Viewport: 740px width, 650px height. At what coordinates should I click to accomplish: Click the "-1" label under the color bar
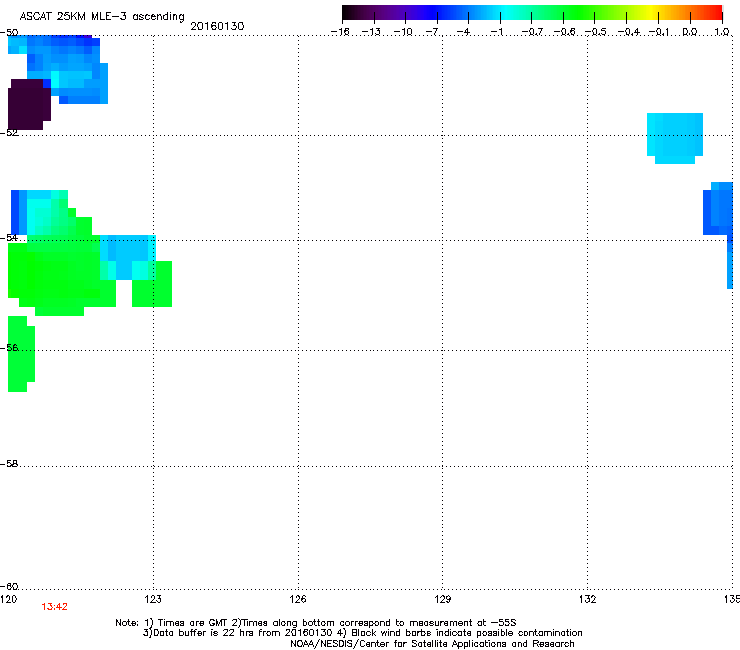point(496,32)
